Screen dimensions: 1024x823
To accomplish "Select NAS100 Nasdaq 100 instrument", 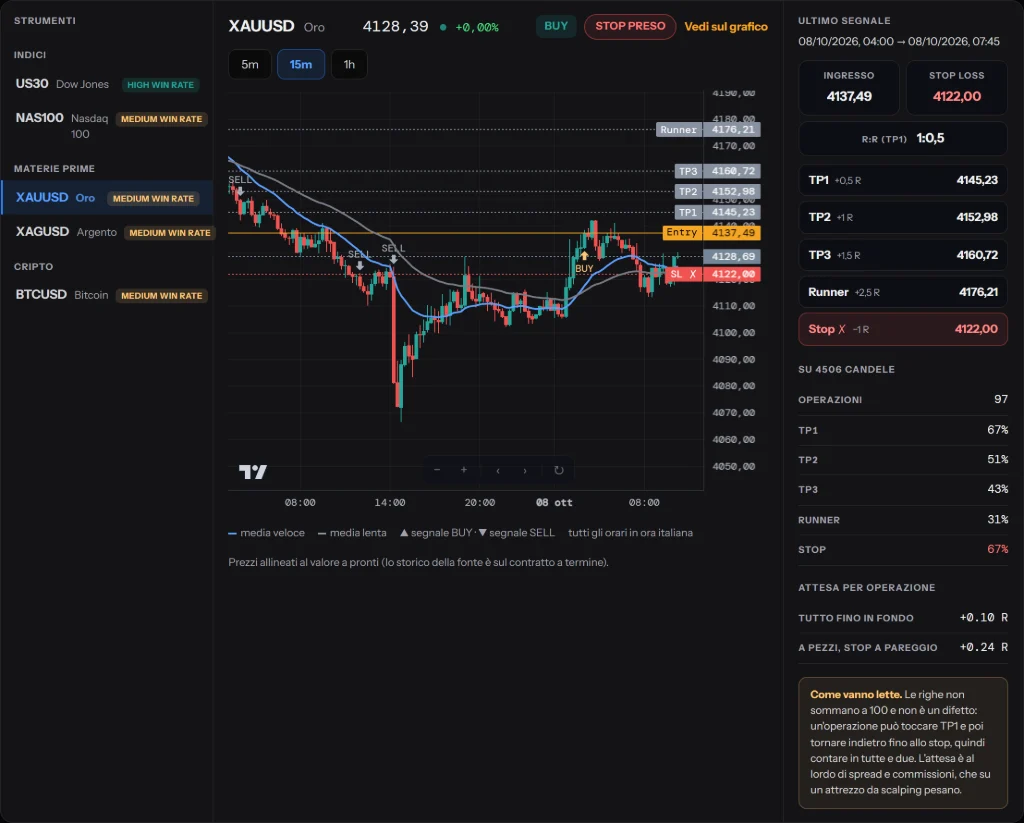I will tap(107, 125).
